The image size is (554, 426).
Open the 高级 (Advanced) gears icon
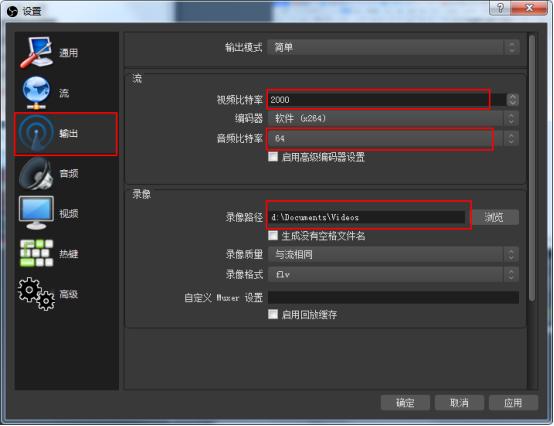[36, 294]
